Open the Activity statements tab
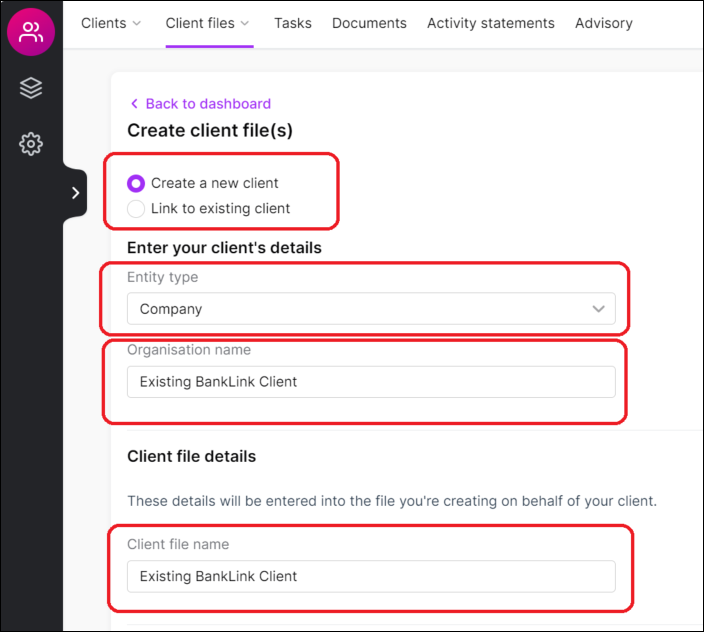Screen dimensions: 704x632 490,23
